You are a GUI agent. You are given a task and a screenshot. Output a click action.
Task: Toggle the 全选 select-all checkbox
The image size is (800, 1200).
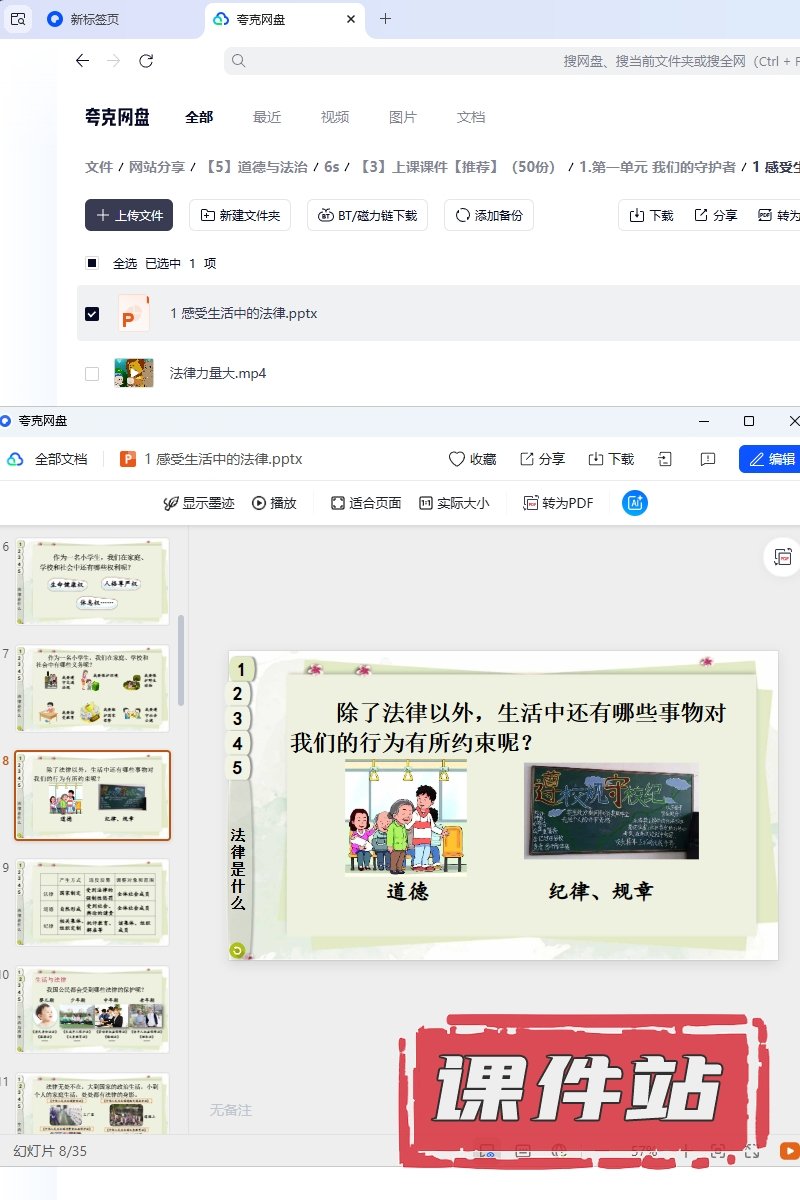point(92,263)
